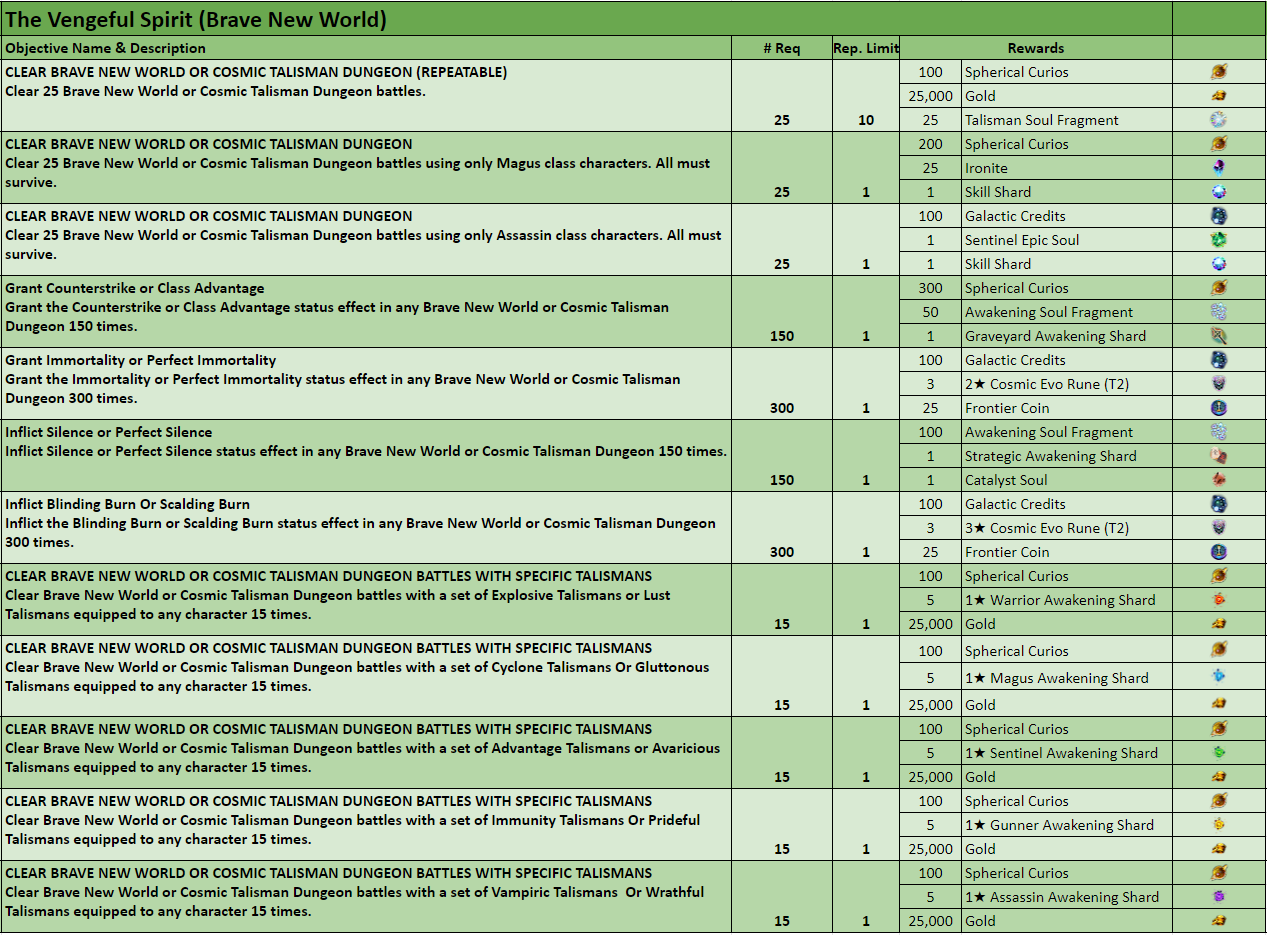Click Awakening Soul Fragment icon in Grant Counterstrike objective
The height and width of the screenshot is (935, 1267).
1218,312
